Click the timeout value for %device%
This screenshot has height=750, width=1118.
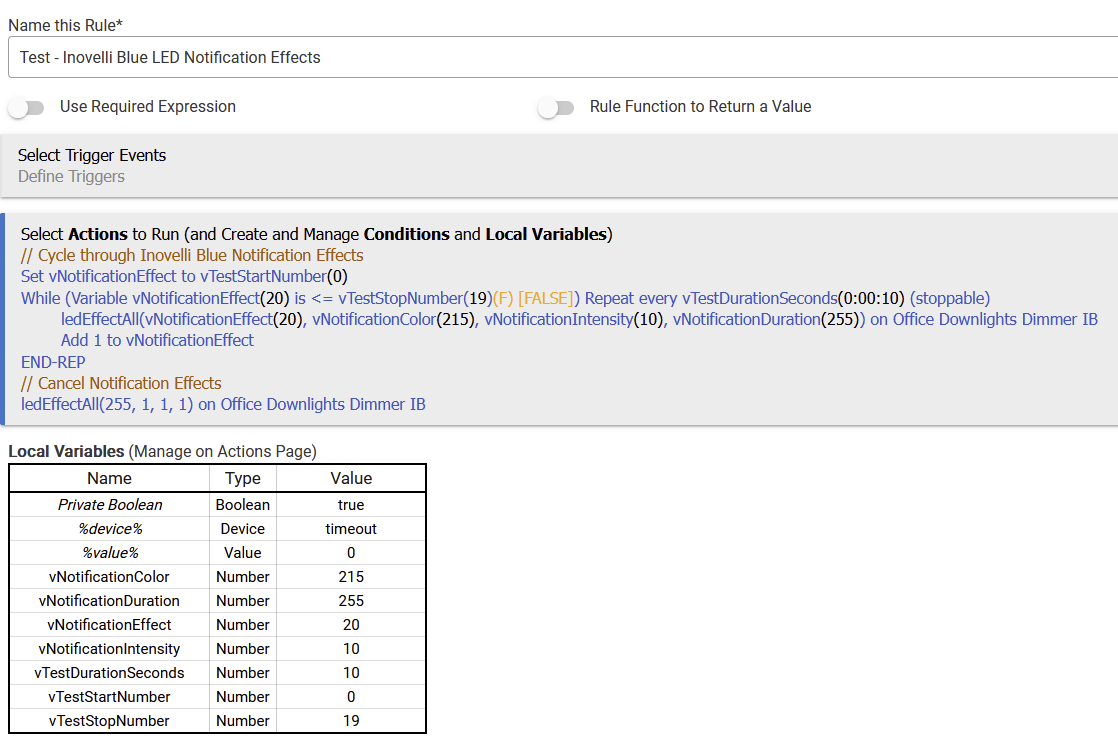[351, 529]
